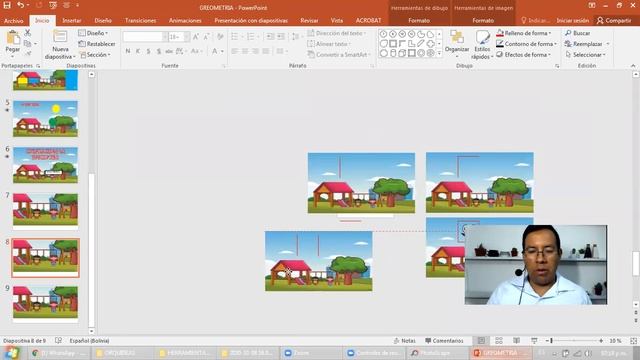The width and height of the screenshot is (640, 360).
Task: Switch to Reading view icon
Action: 516,340
